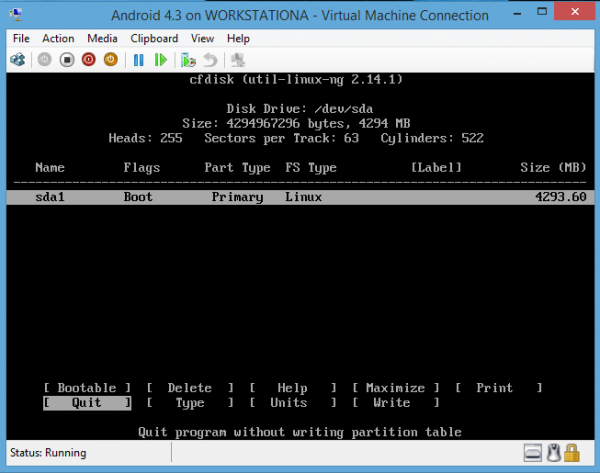Click the padlock status bar icon
This screenshot has height=473, width=600.
[x=572, y=453]
